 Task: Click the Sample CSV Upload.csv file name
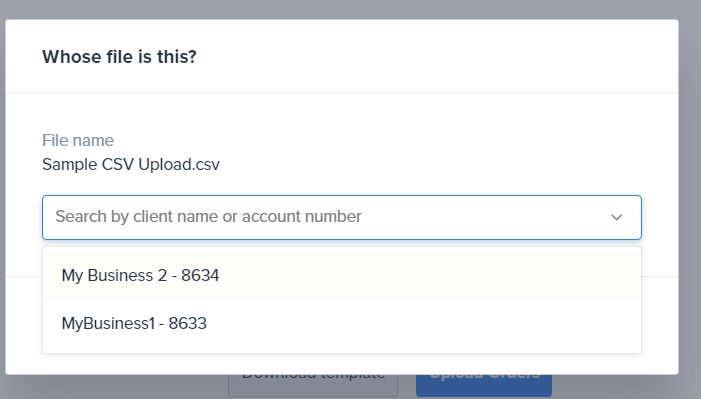tap(131, 165)
